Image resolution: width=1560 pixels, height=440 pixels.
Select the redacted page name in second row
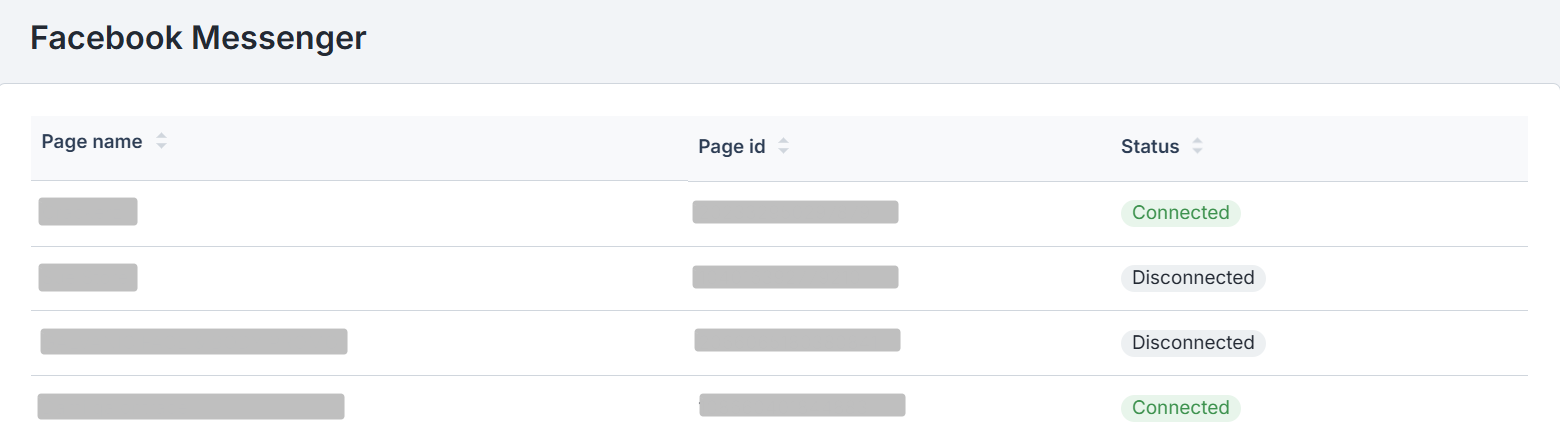point(88,277)
